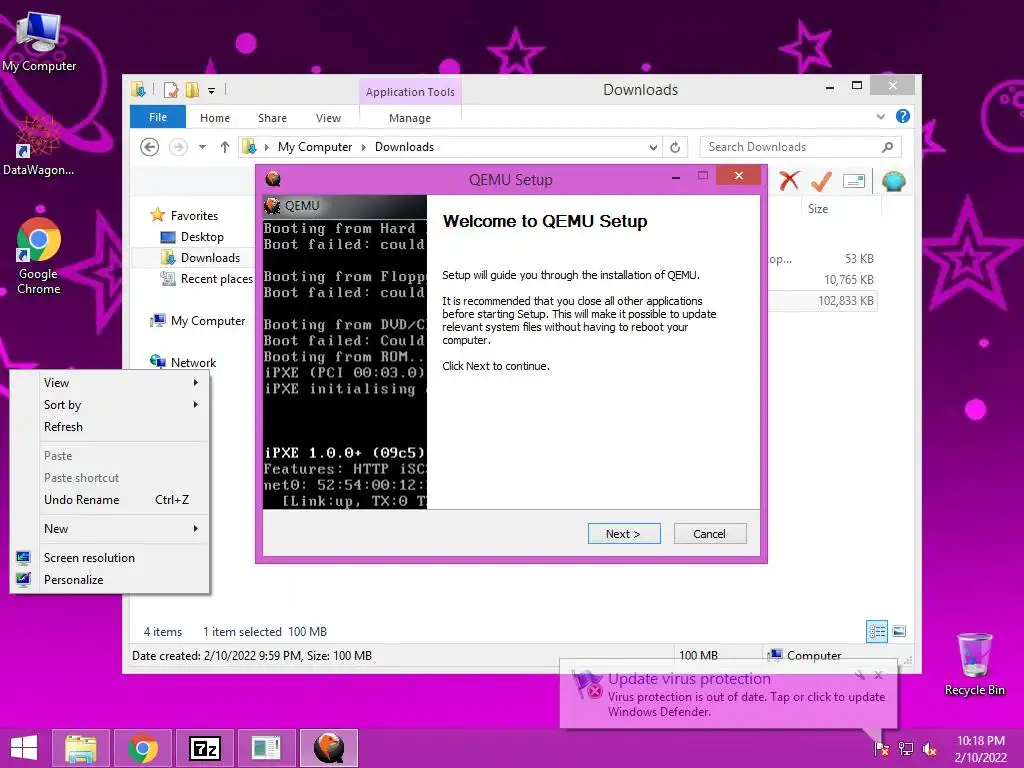Select My Computer in the navigation pane
Screen dimensions: 1024x768
tap(198, 321)
